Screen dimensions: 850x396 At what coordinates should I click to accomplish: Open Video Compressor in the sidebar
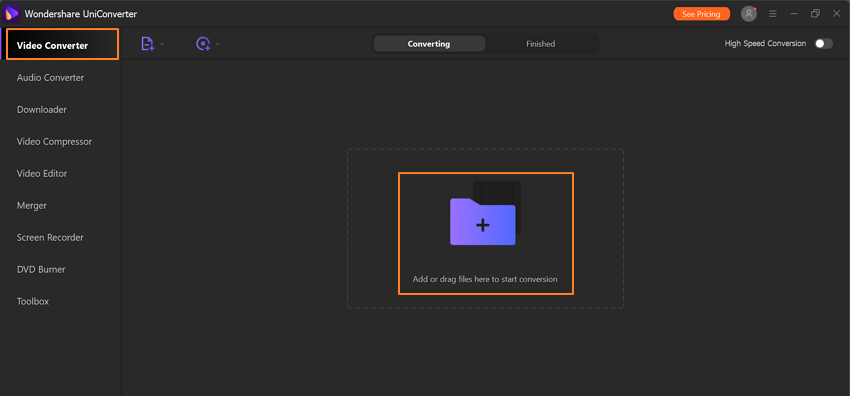coord(54,141)
